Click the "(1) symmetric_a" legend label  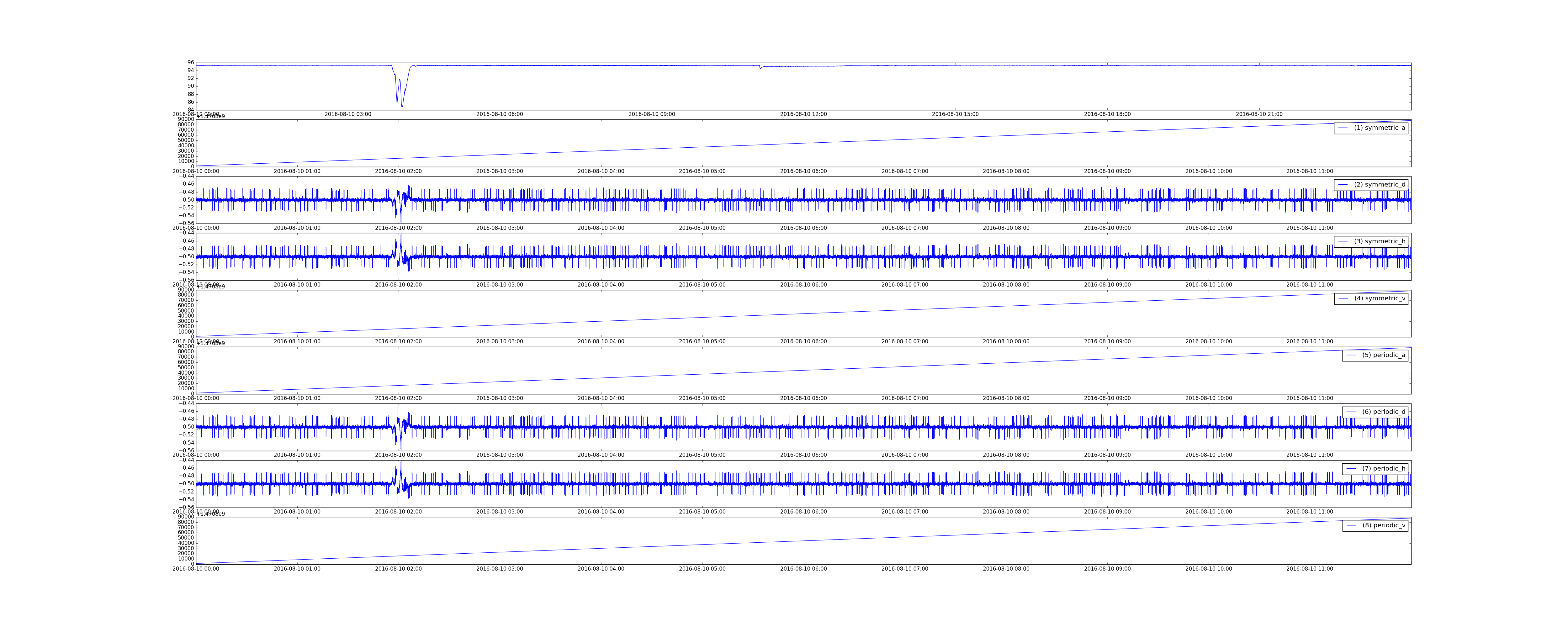pyautogui.click(x=1379, y=128)
